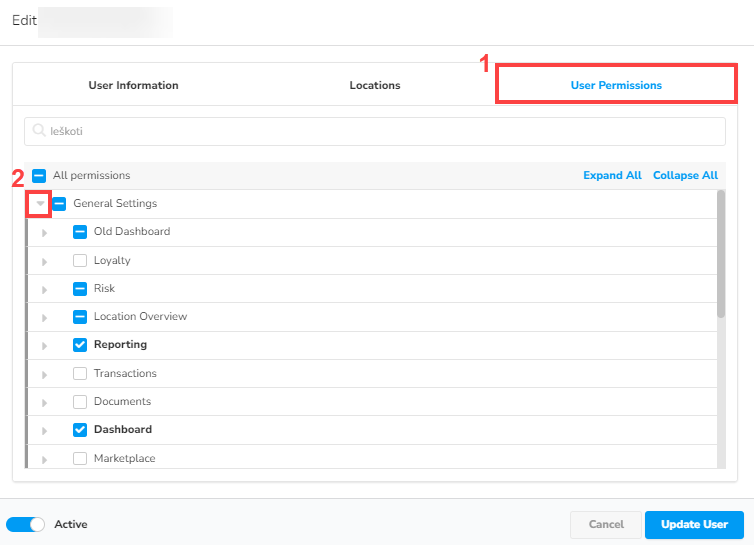Screen dimensions: 754x545
Task: Expand the Risk permissions row
Action: (x=44, y=289)
